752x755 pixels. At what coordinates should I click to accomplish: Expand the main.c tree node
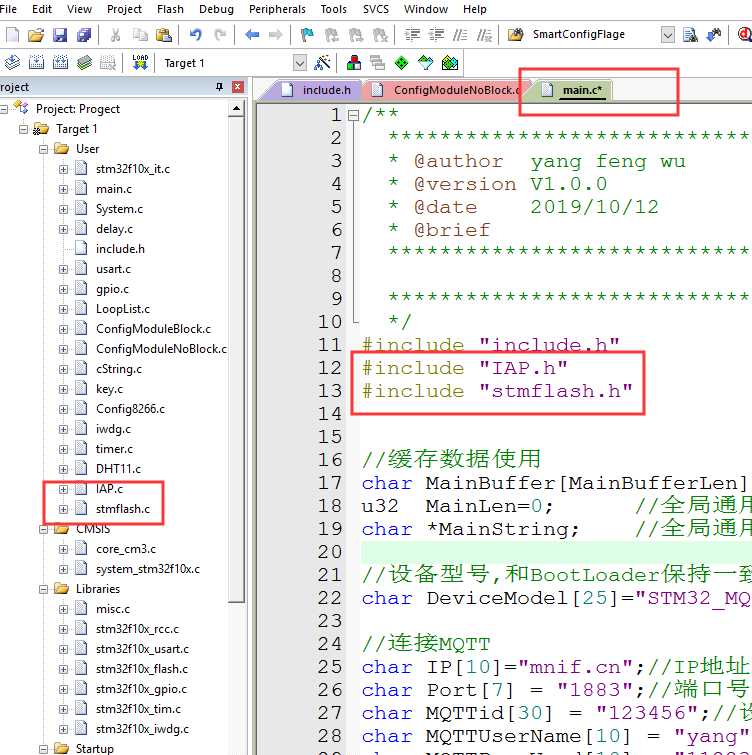(63, 189)
